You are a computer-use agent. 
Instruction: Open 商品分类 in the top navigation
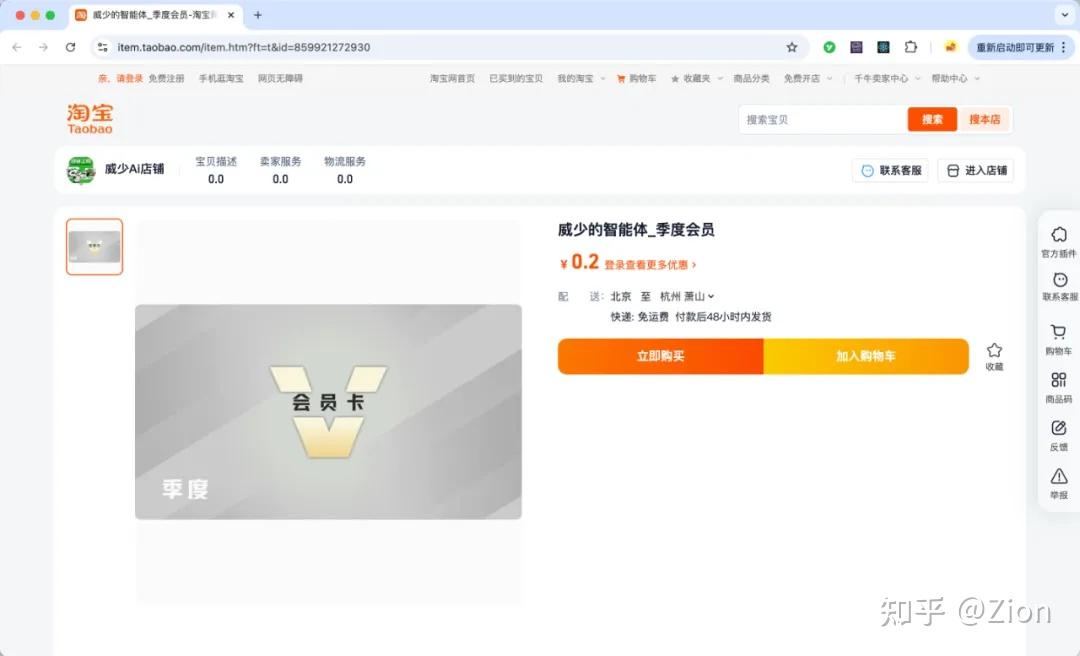pos(751,79)
